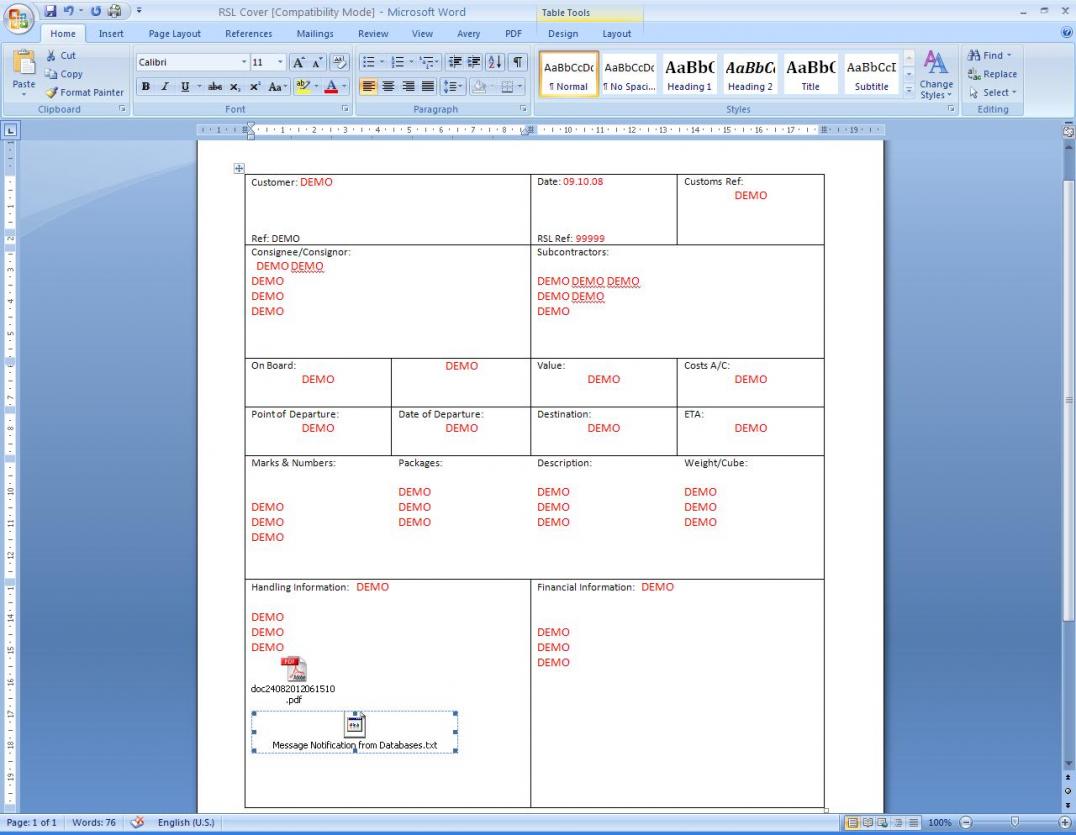Apply the Heading 1 style

689,74
